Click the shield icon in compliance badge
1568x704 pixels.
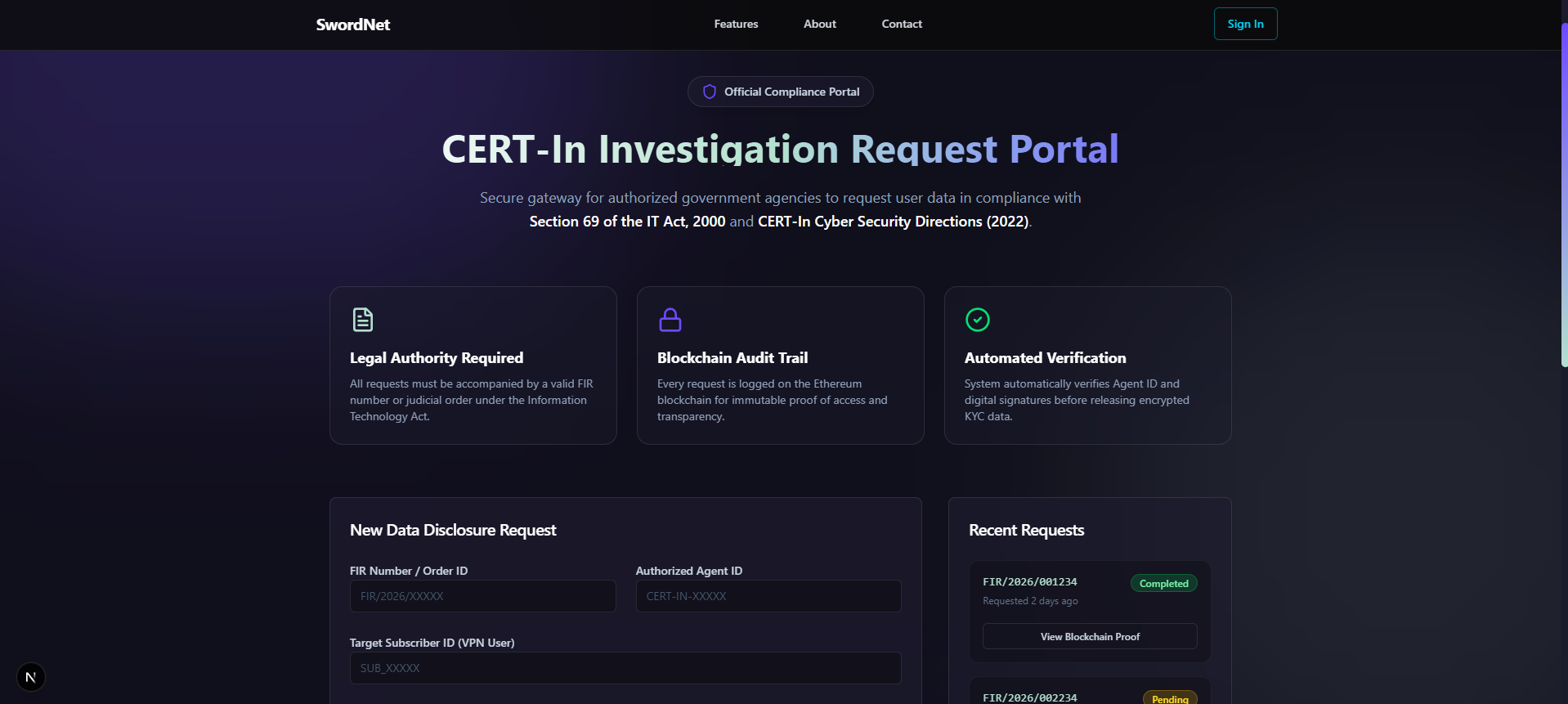tap(709, 92)
